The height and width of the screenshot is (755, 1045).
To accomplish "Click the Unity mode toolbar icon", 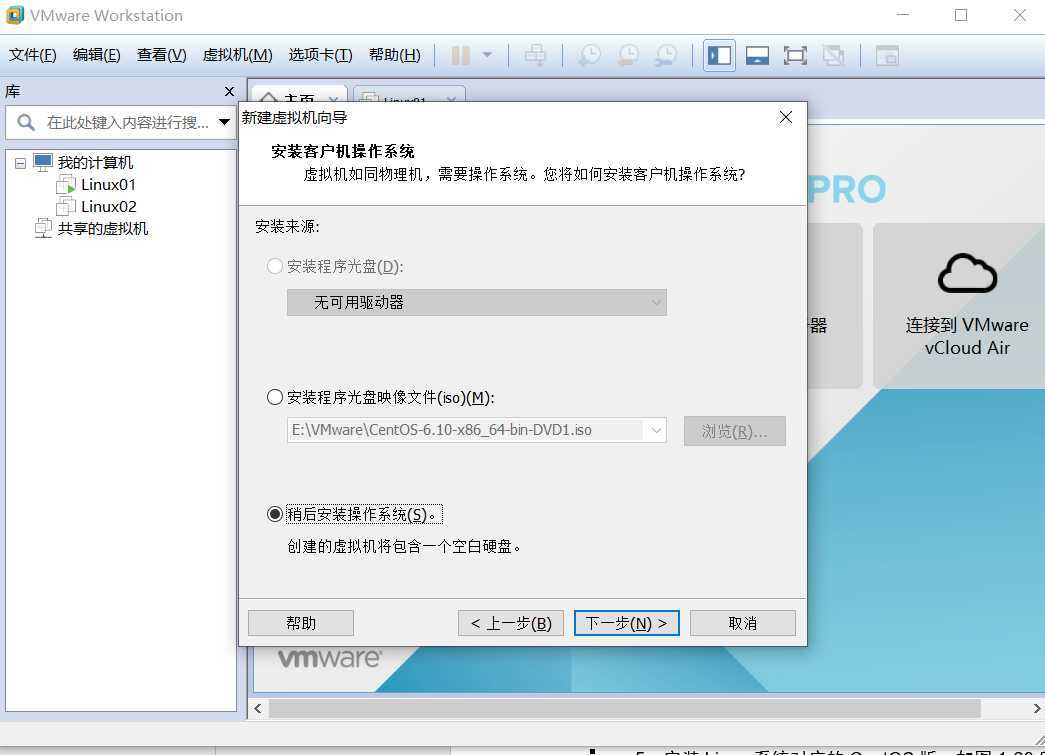I will click(x=833, y=55).
